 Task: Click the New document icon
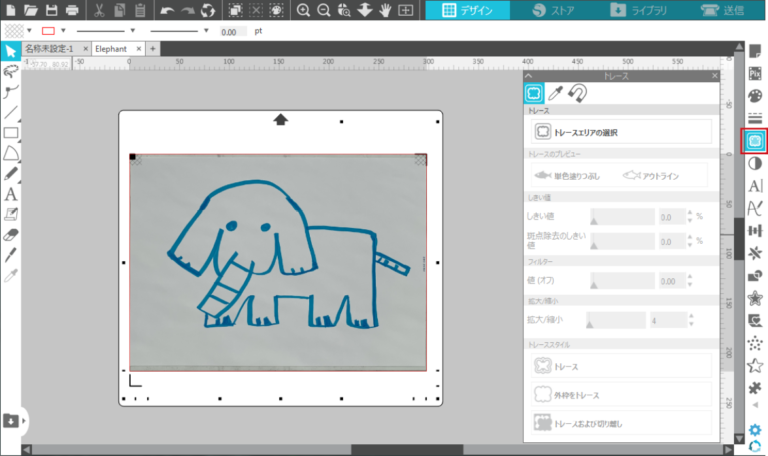(x=11, y=10)
